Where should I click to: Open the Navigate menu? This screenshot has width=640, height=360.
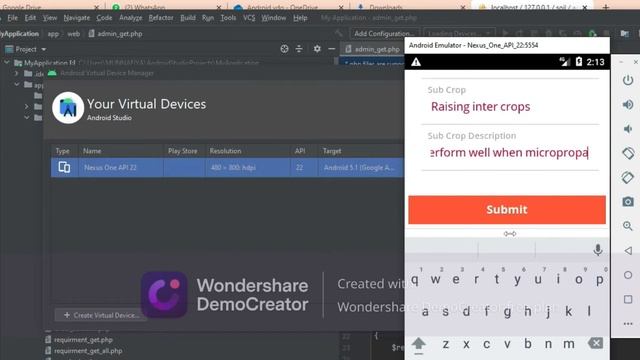point(77,18)
